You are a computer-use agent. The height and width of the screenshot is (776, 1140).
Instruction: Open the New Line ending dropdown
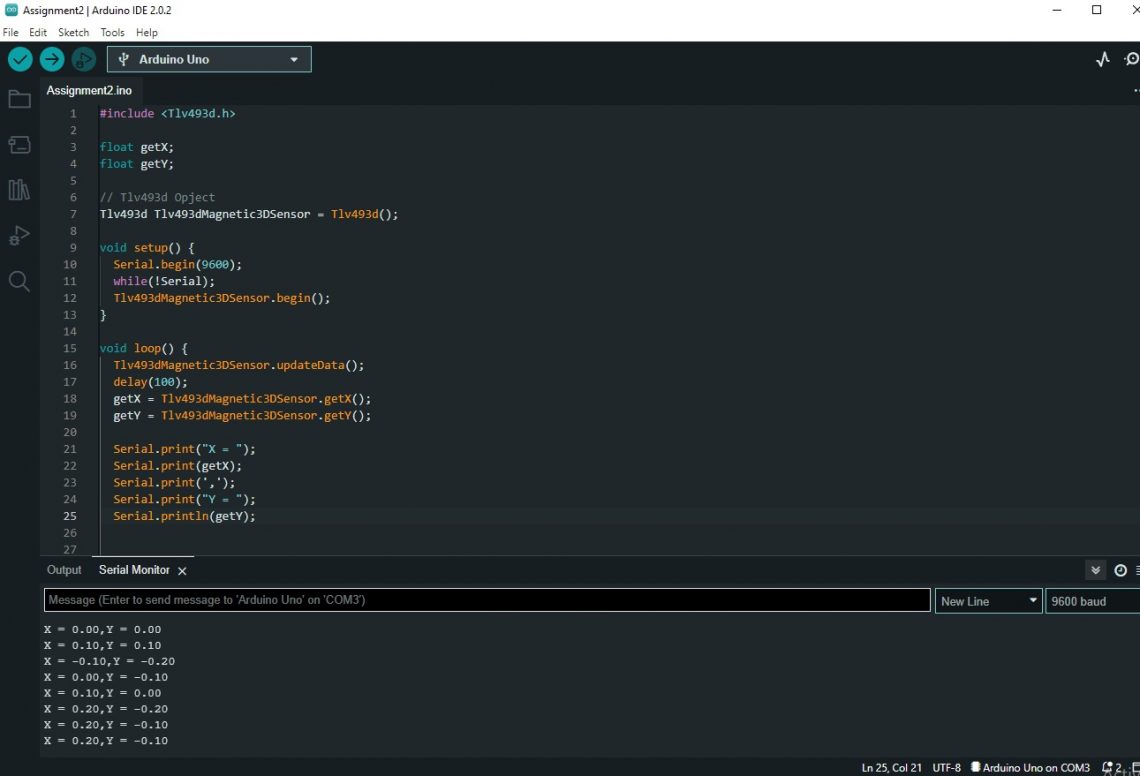[x=989, y=601]
